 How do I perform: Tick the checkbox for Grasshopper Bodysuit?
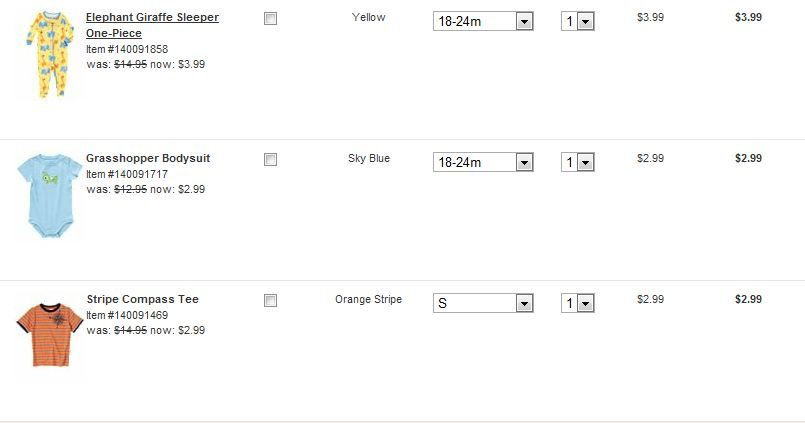(270, 159)
